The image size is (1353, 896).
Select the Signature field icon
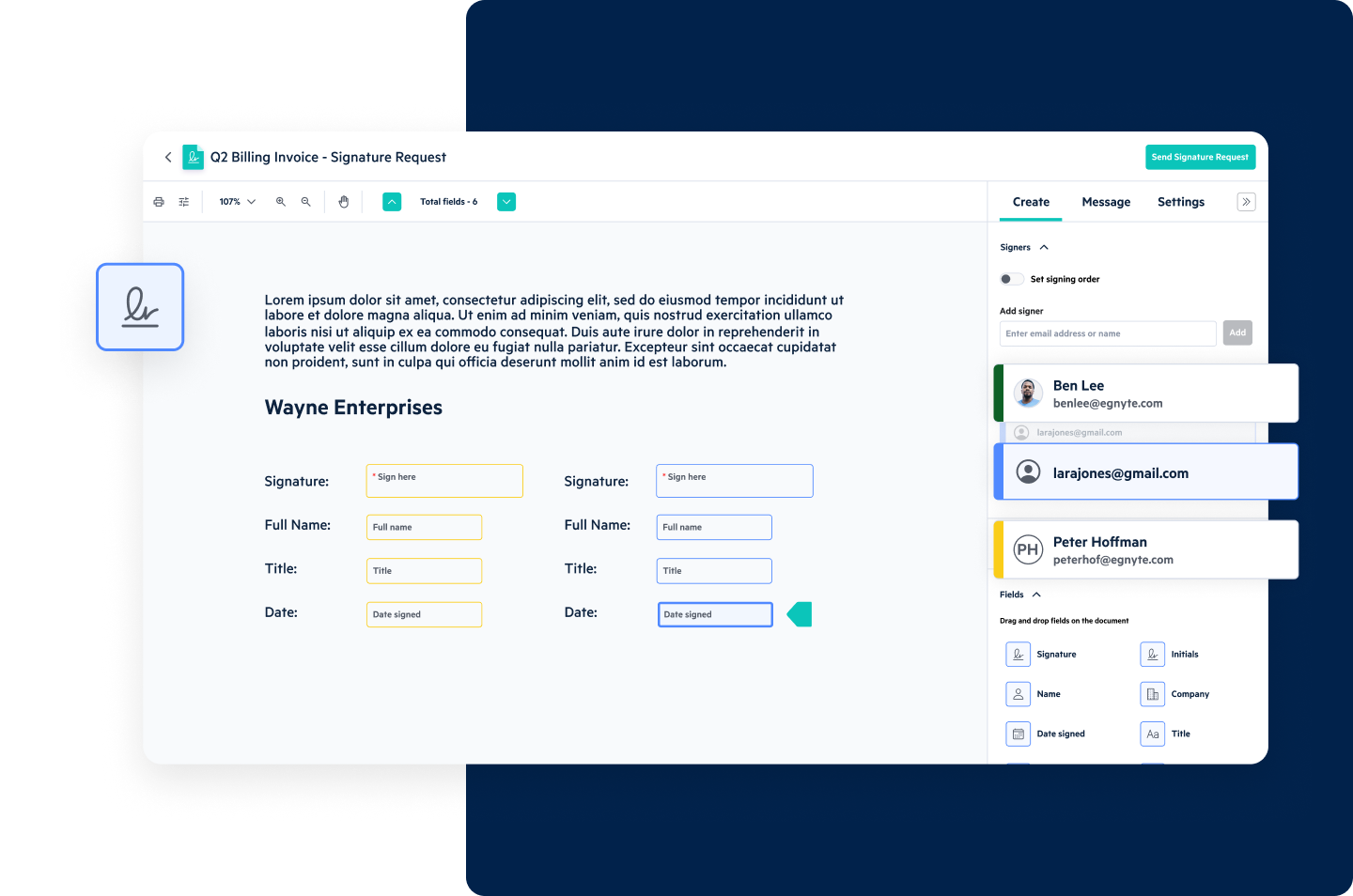1018,654
